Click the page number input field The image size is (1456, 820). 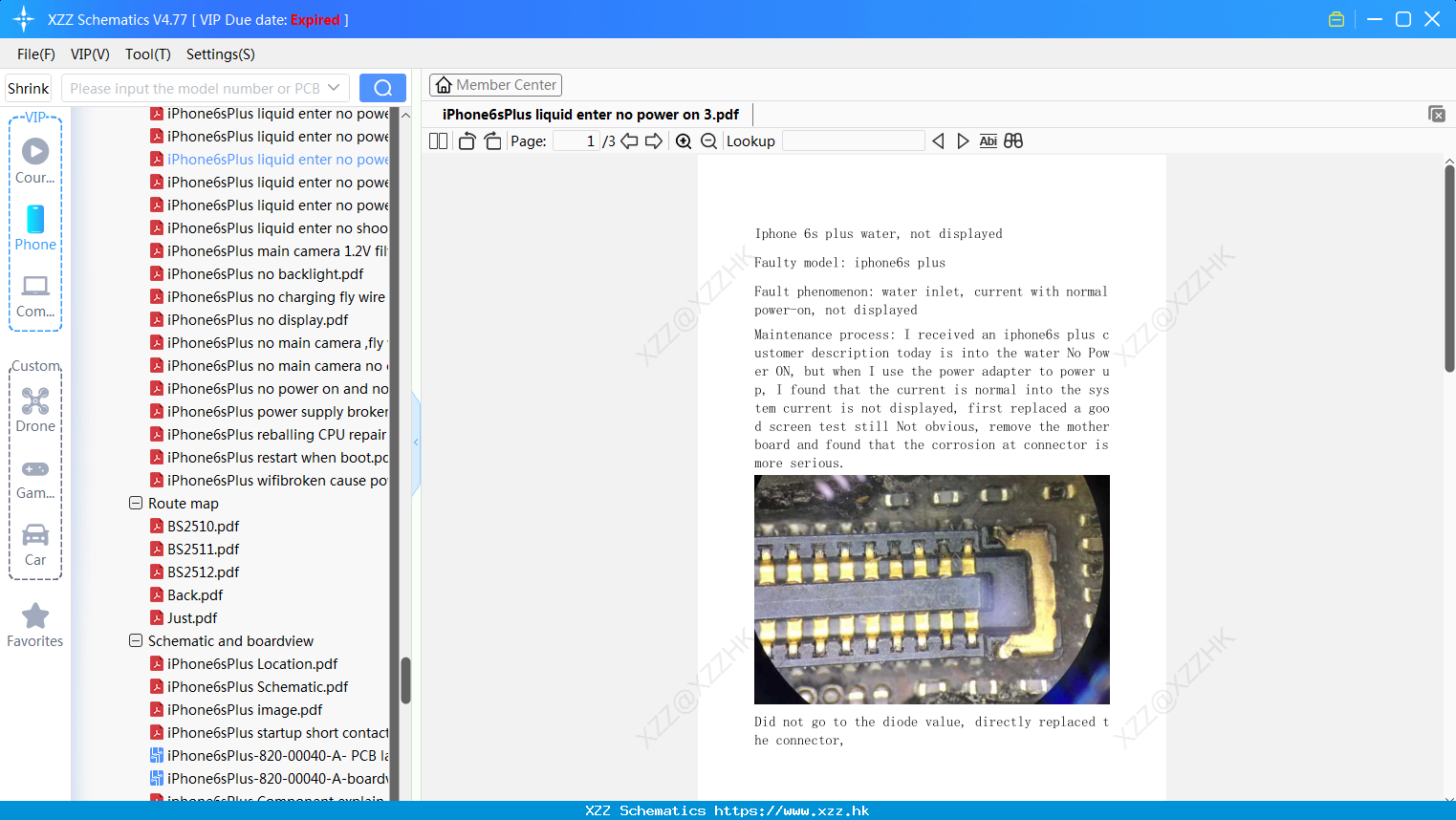point(576,140)
